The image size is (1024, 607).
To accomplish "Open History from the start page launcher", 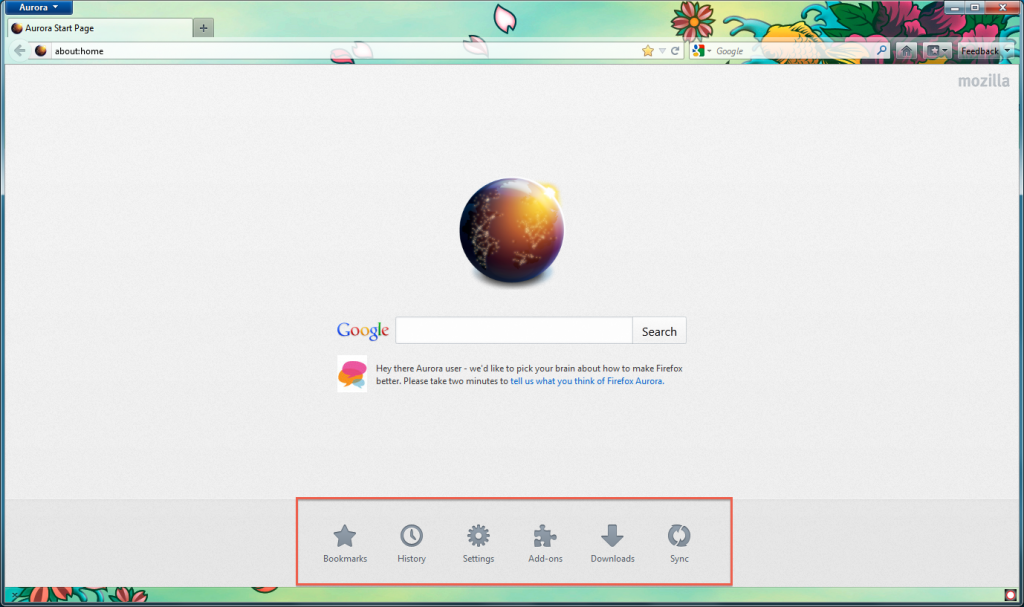I will click(411, 544).
